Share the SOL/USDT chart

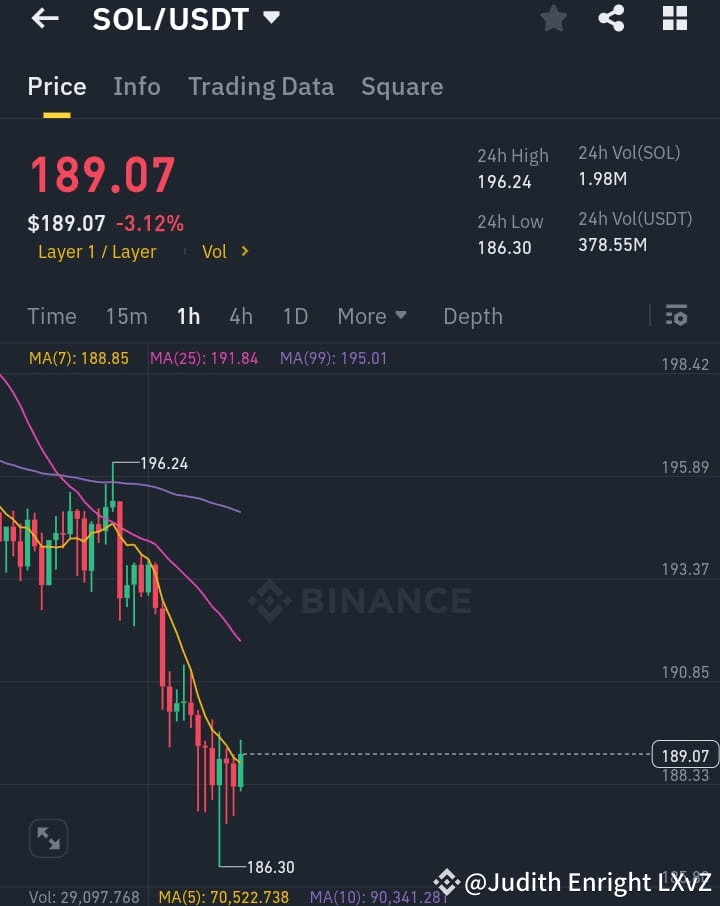click(612, 18)
